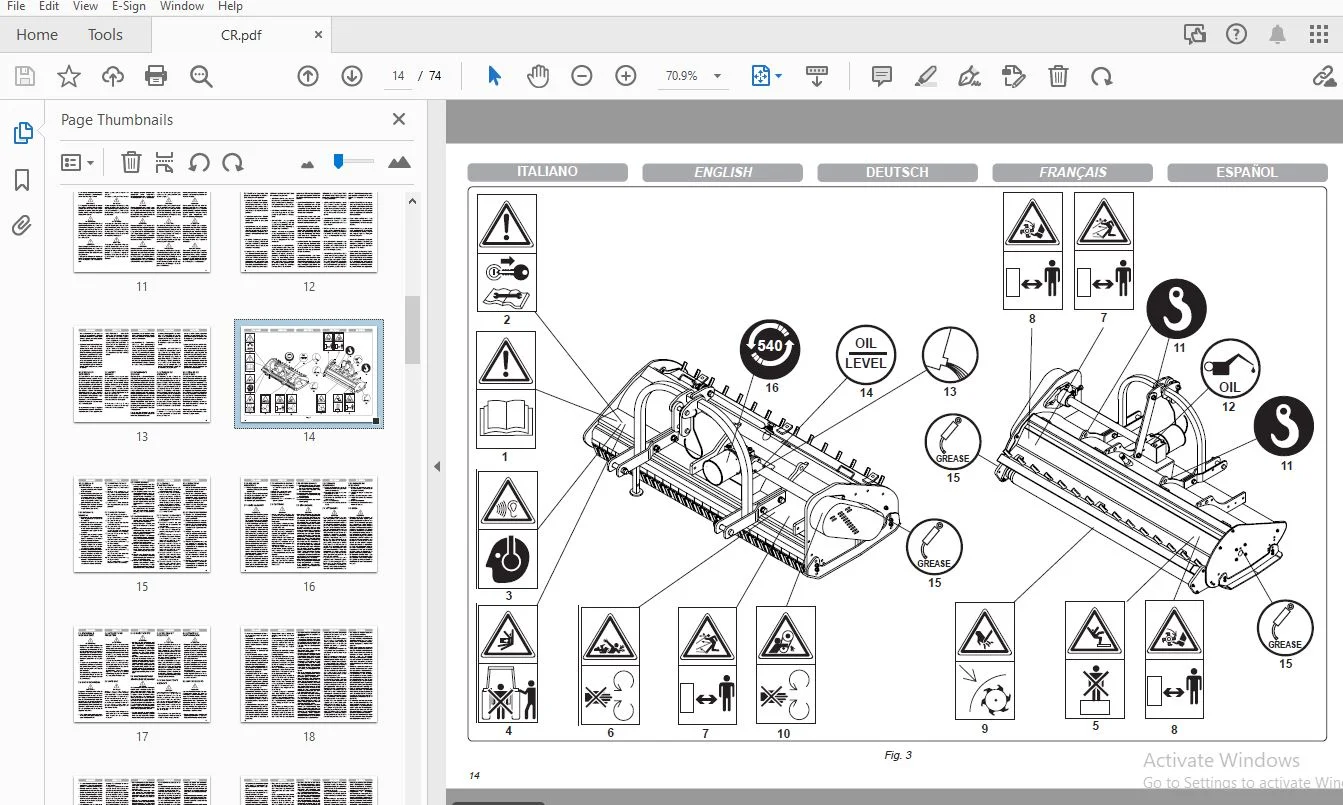
Task: Rotate page with toolbar rotate icon
Action: tap(1101, 76)
